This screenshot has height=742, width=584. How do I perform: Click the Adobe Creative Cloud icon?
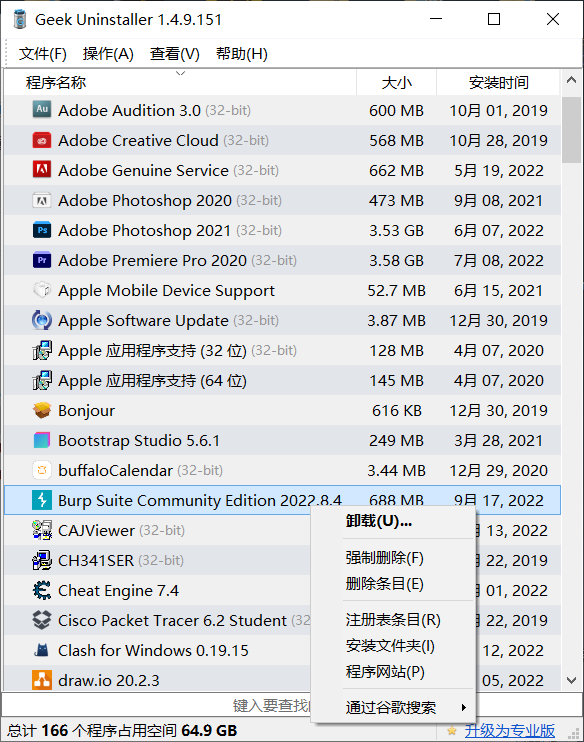point(42,140)
